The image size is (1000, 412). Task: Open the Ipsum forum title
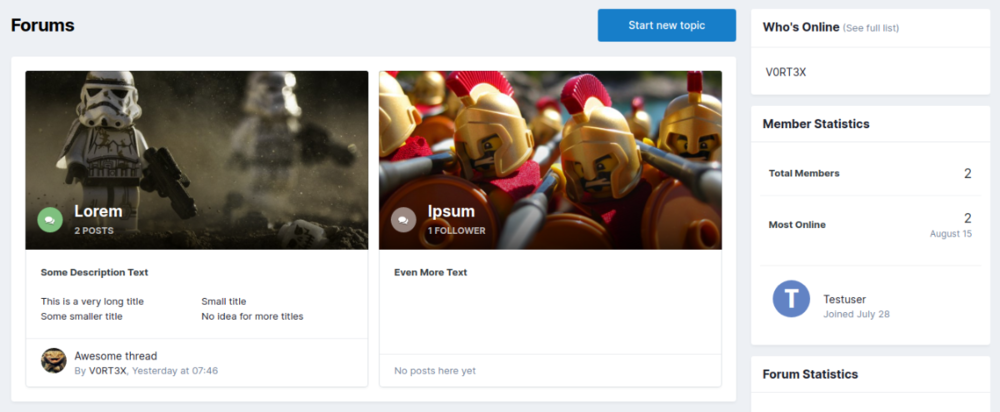(451, 211)
